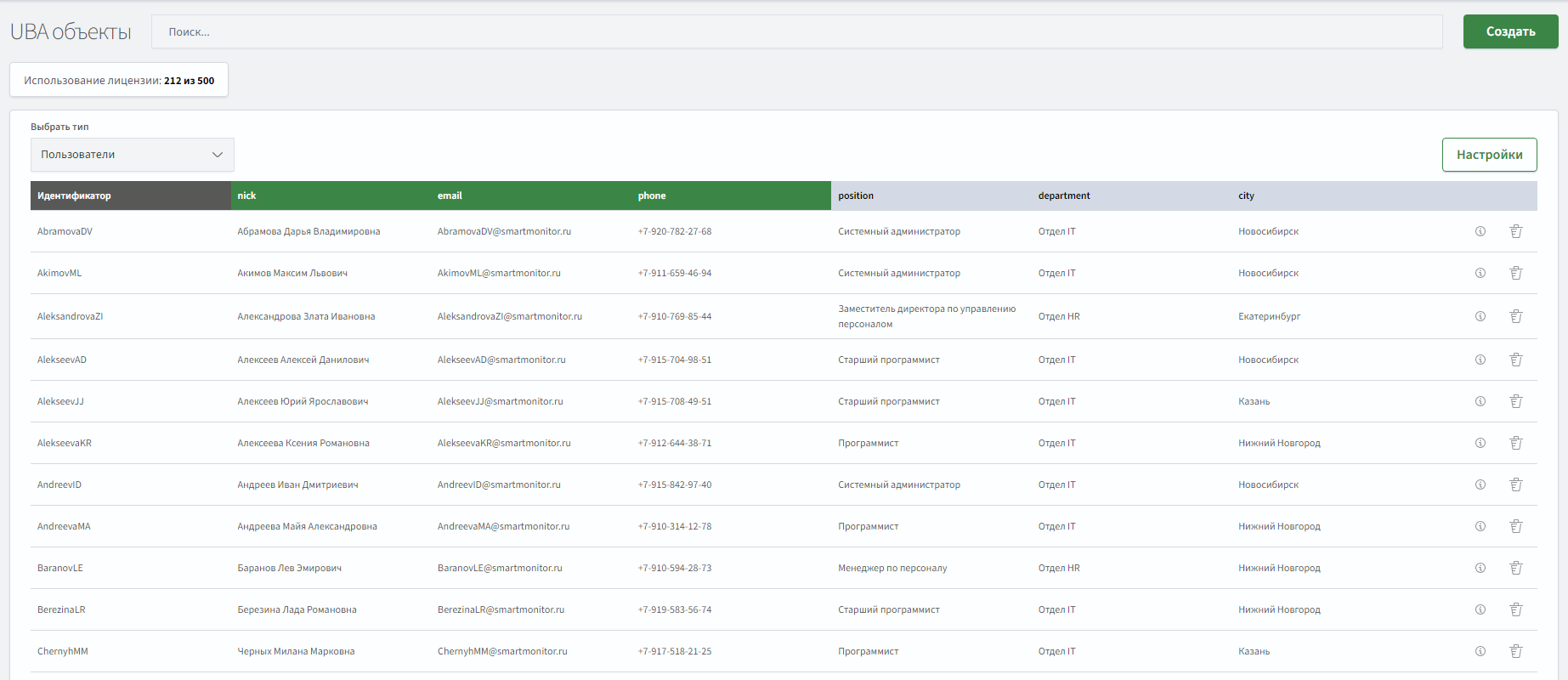Image resolution: width=1568 pixels, height=680 pixels.
Task: Click name Александрова Злата Ивановна
Action: (x=306, y=316)
